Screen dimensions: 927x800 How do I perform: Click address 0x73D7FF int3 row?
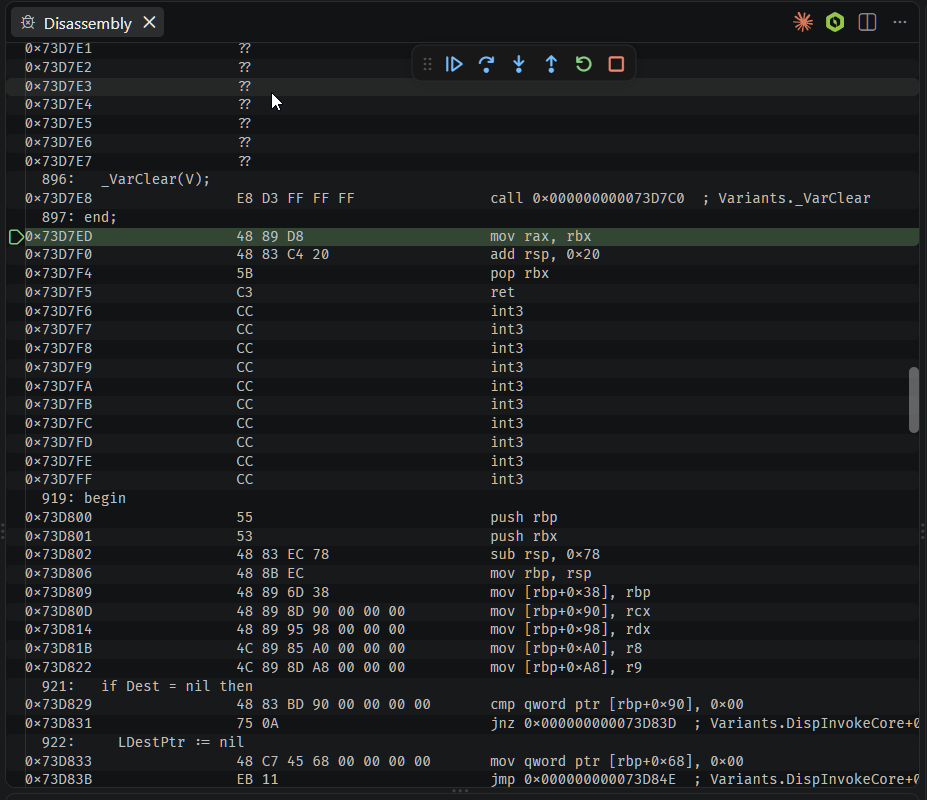tap(462, 480)
